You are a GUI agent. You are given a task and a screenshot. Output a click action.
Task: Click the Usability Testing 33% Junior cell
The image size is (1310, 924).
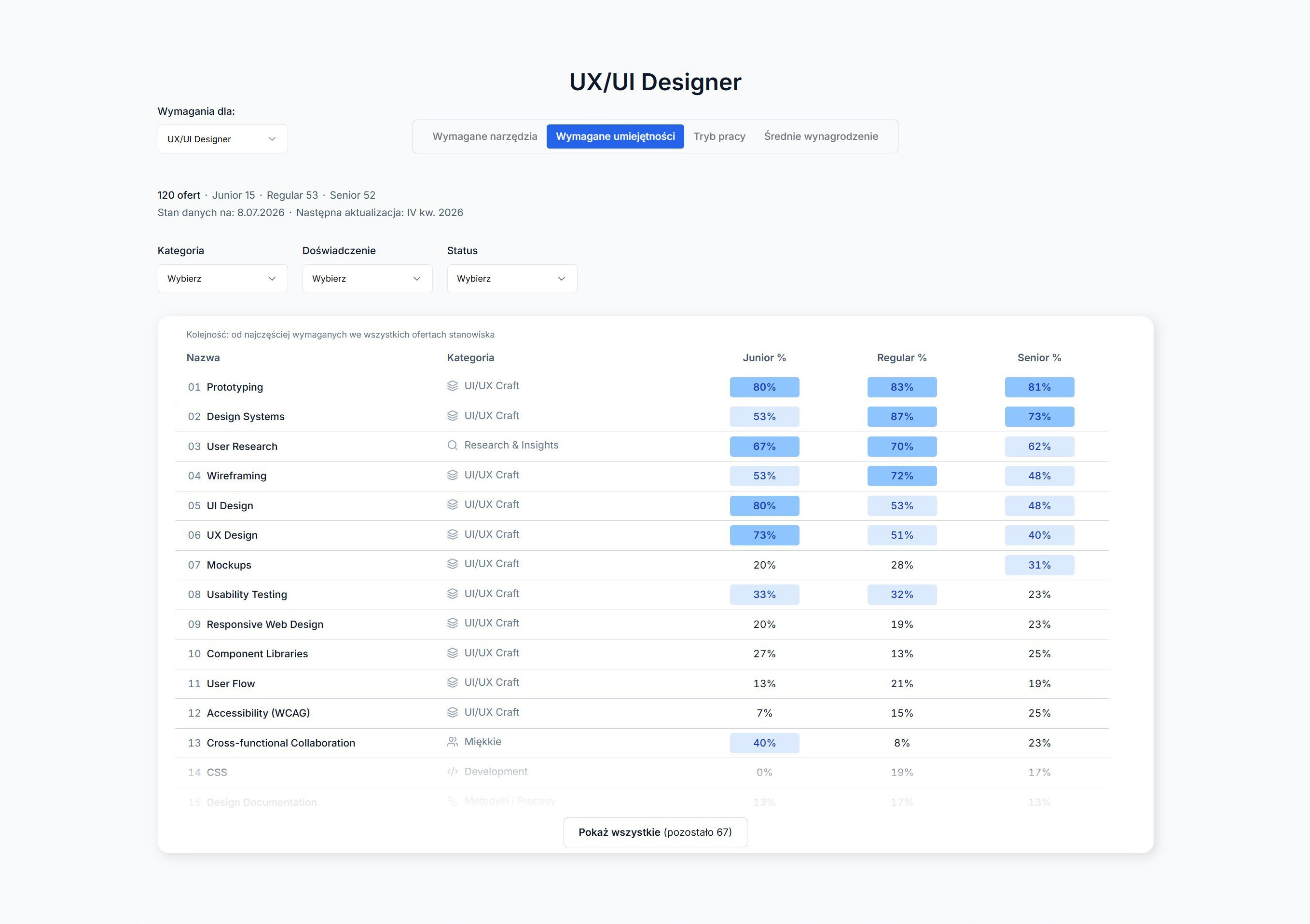pyautogui.click(x=764, y=594)
